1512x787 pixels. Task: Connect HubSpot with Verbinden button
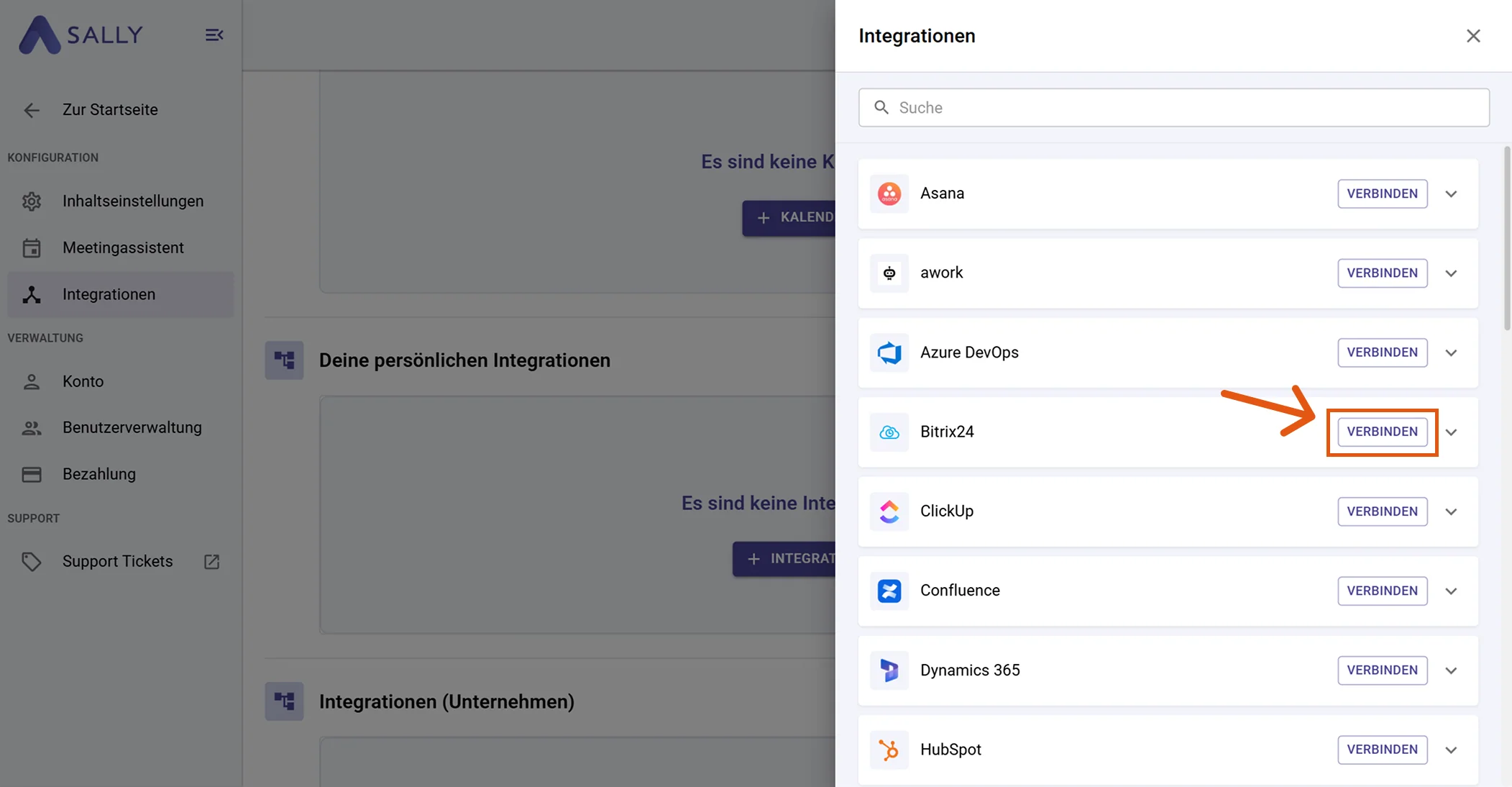tap(1382, 750)
